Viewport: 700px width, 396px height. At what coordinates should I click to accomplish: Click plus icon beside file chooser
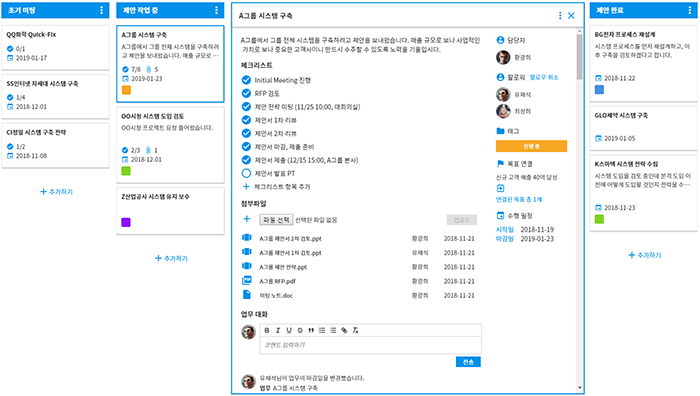coord(246,219)
